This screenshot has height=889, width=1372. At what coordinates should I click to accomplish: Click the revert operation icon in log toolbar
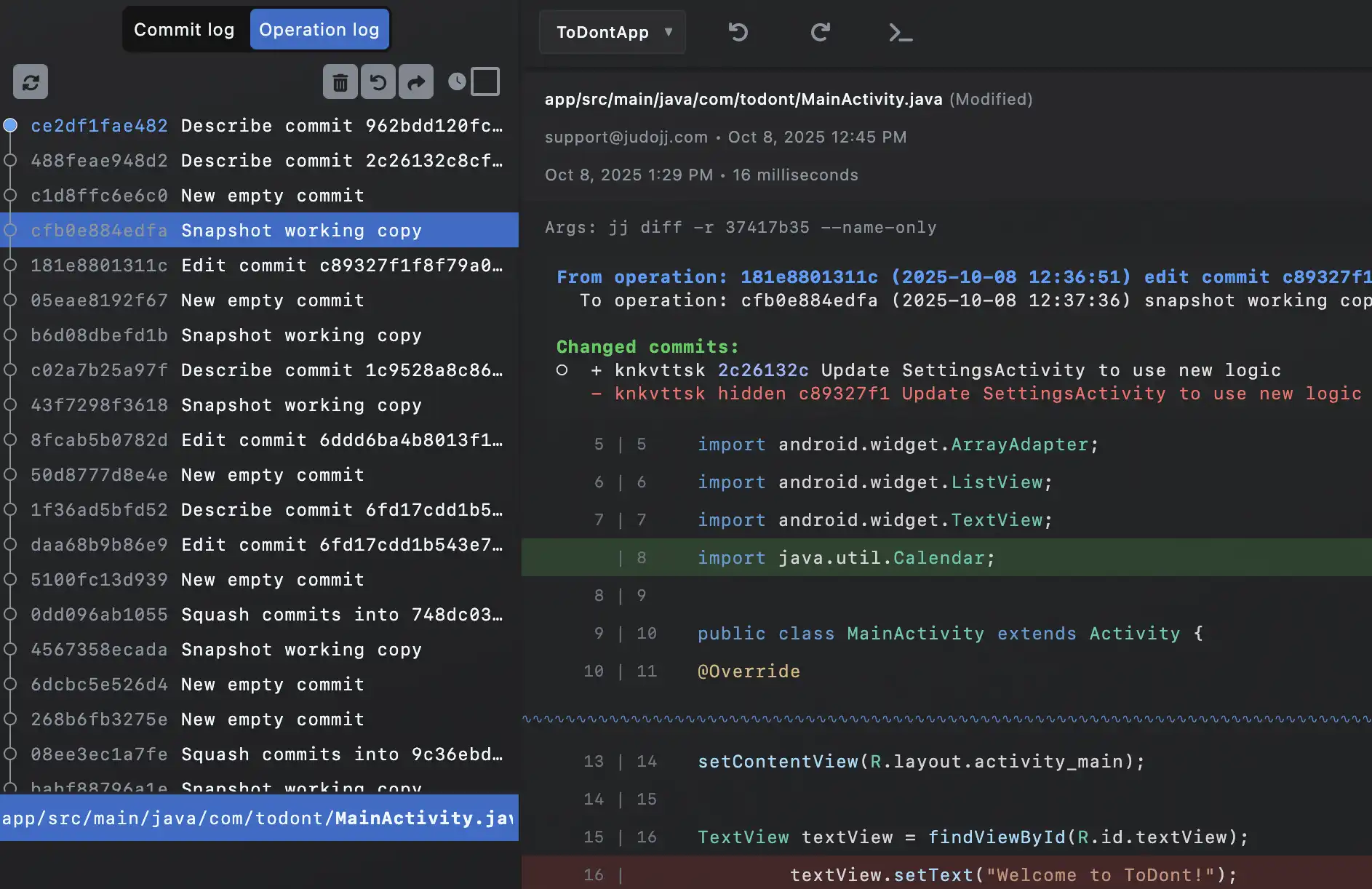tap(378, 81)
